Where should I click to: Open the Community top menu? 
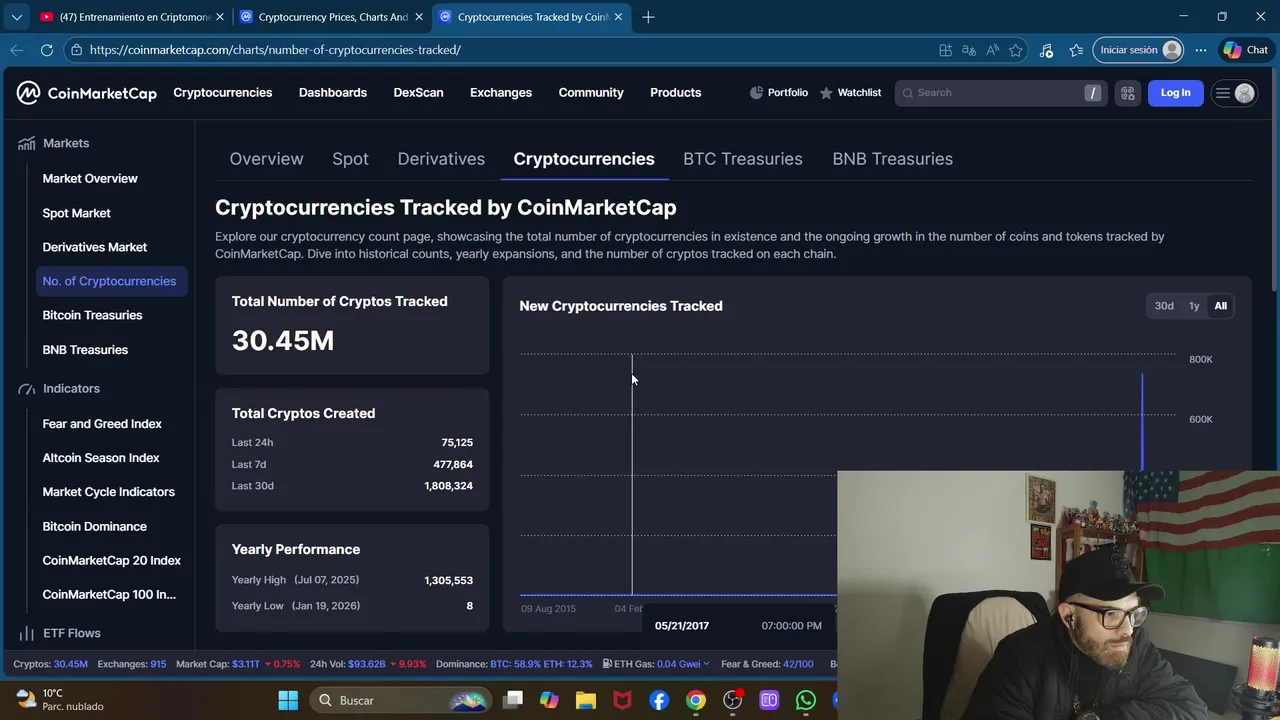tap(591, 93)
